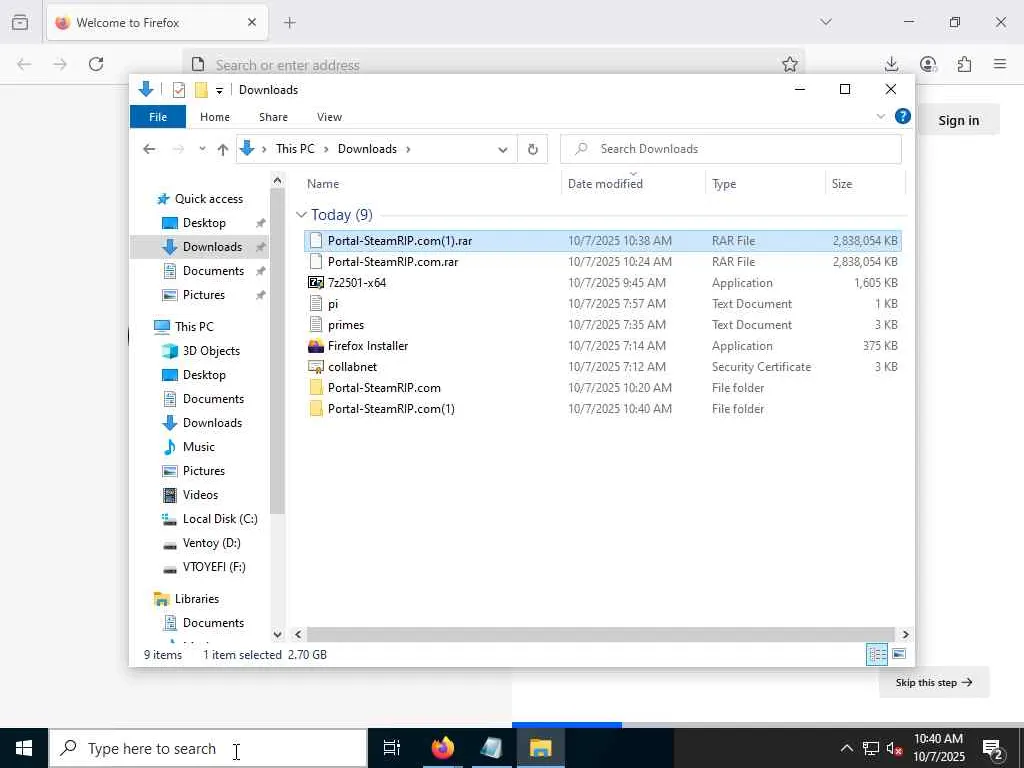
Task: Open Firefox hamburger application menu
Action: (1000, 64)
